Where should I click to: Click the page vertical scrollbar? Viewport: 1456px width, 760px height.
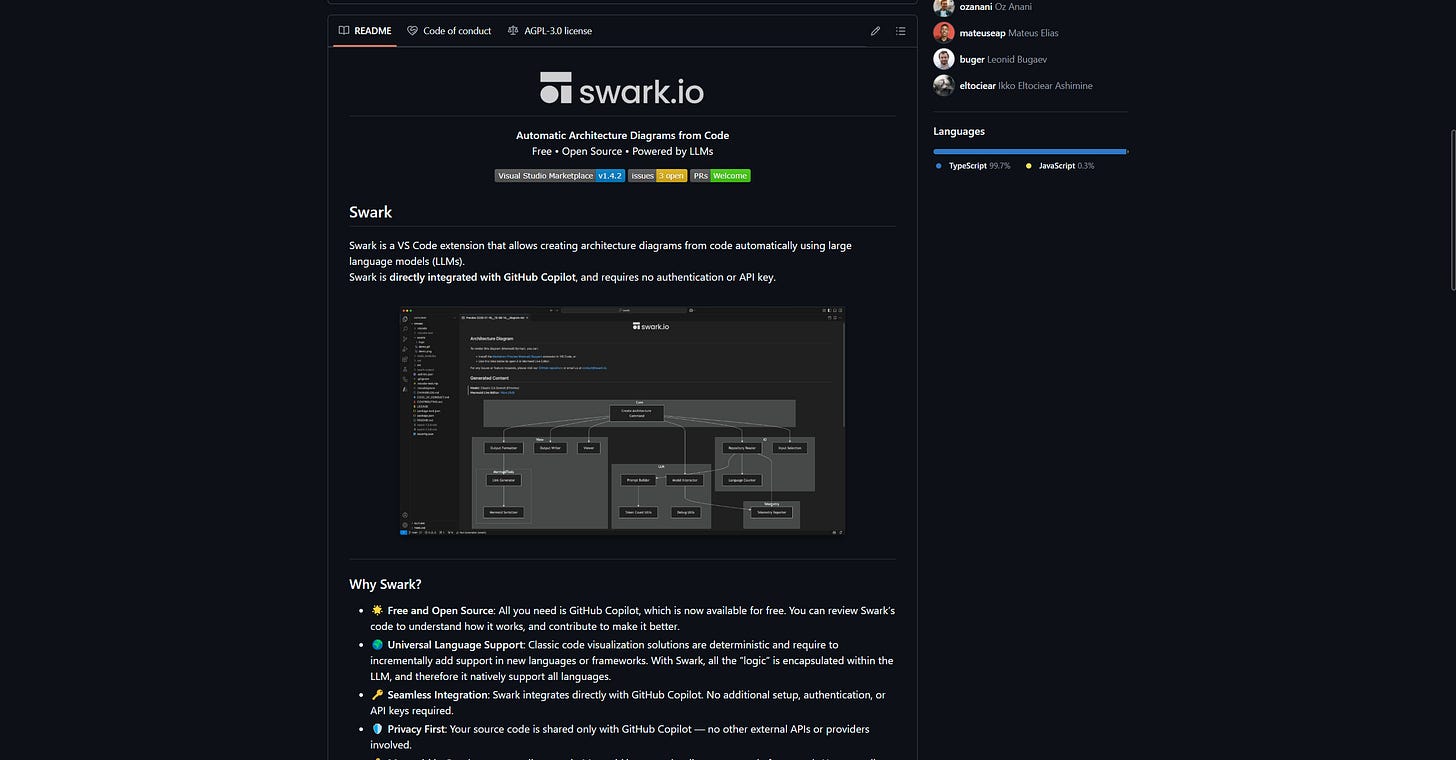pyautogui.click(x=1451, y=210)
